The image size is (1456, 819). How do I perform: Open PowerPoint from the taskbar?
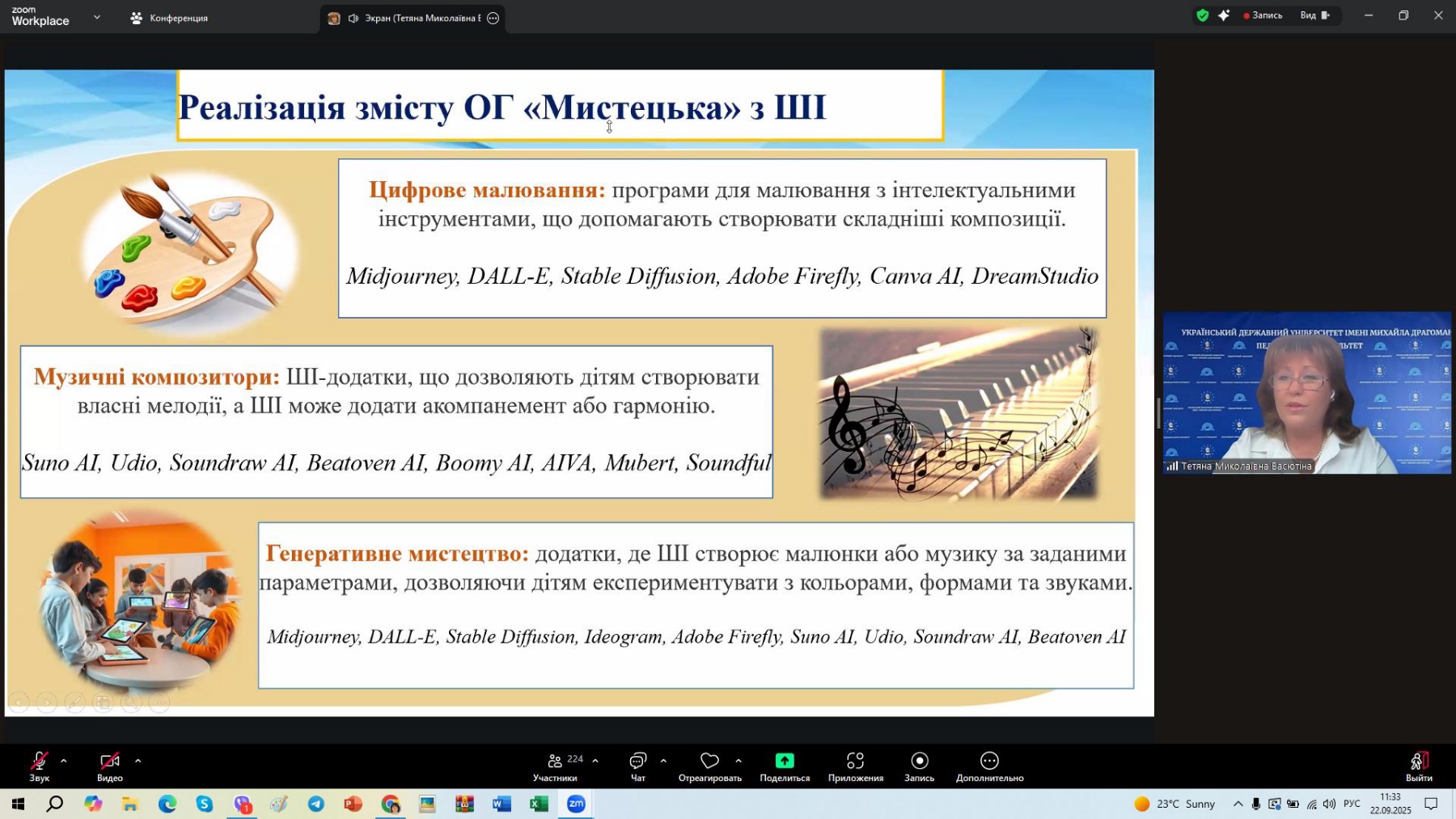pyautogui.click(x=353, y=804)
